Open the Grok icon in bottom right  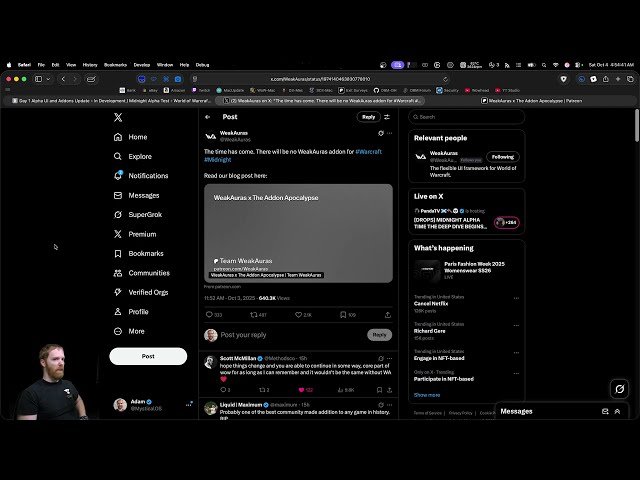[x=619, y=389]
